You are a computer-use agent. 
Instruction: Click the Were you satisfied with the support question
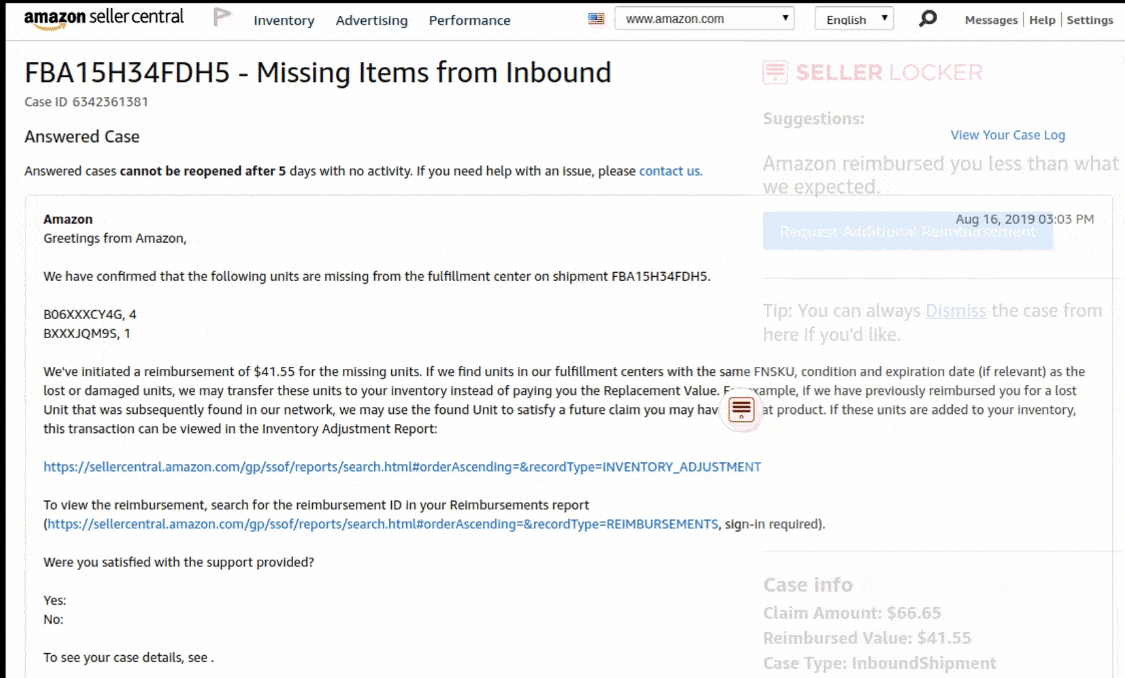pos(179,562)
